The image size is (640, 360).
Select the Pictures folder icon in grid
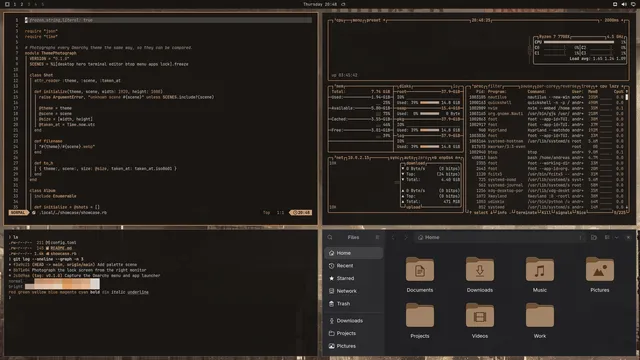(600, 269)
